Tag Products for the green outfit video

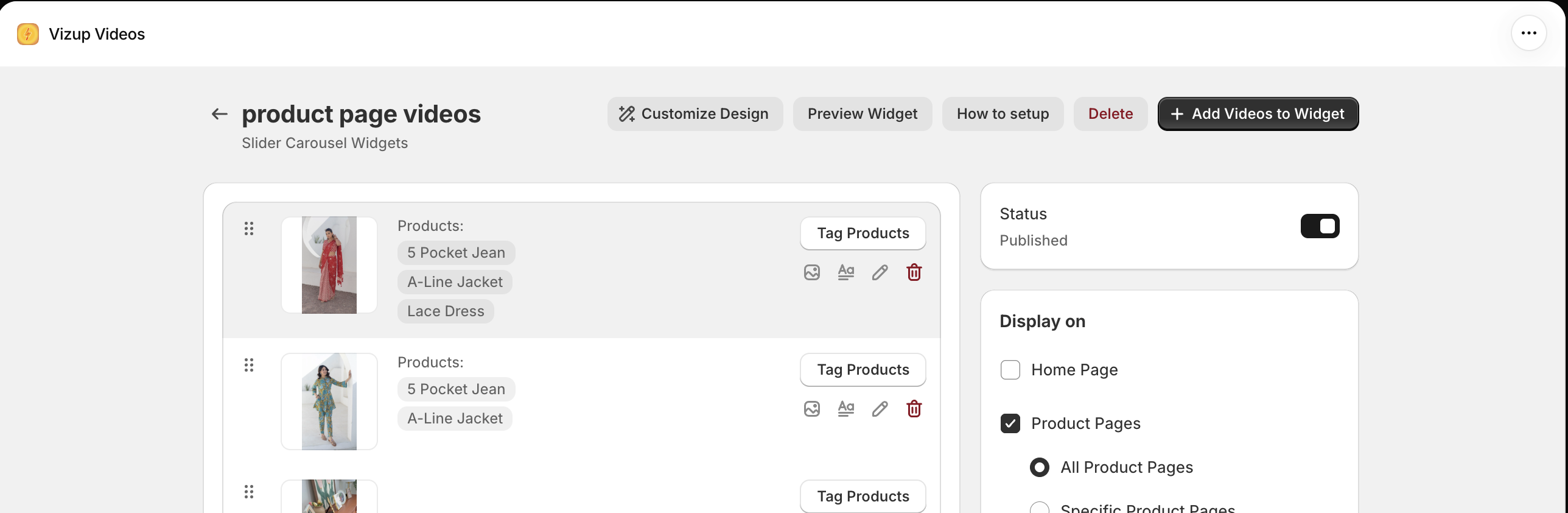click(x=863, y=370)
